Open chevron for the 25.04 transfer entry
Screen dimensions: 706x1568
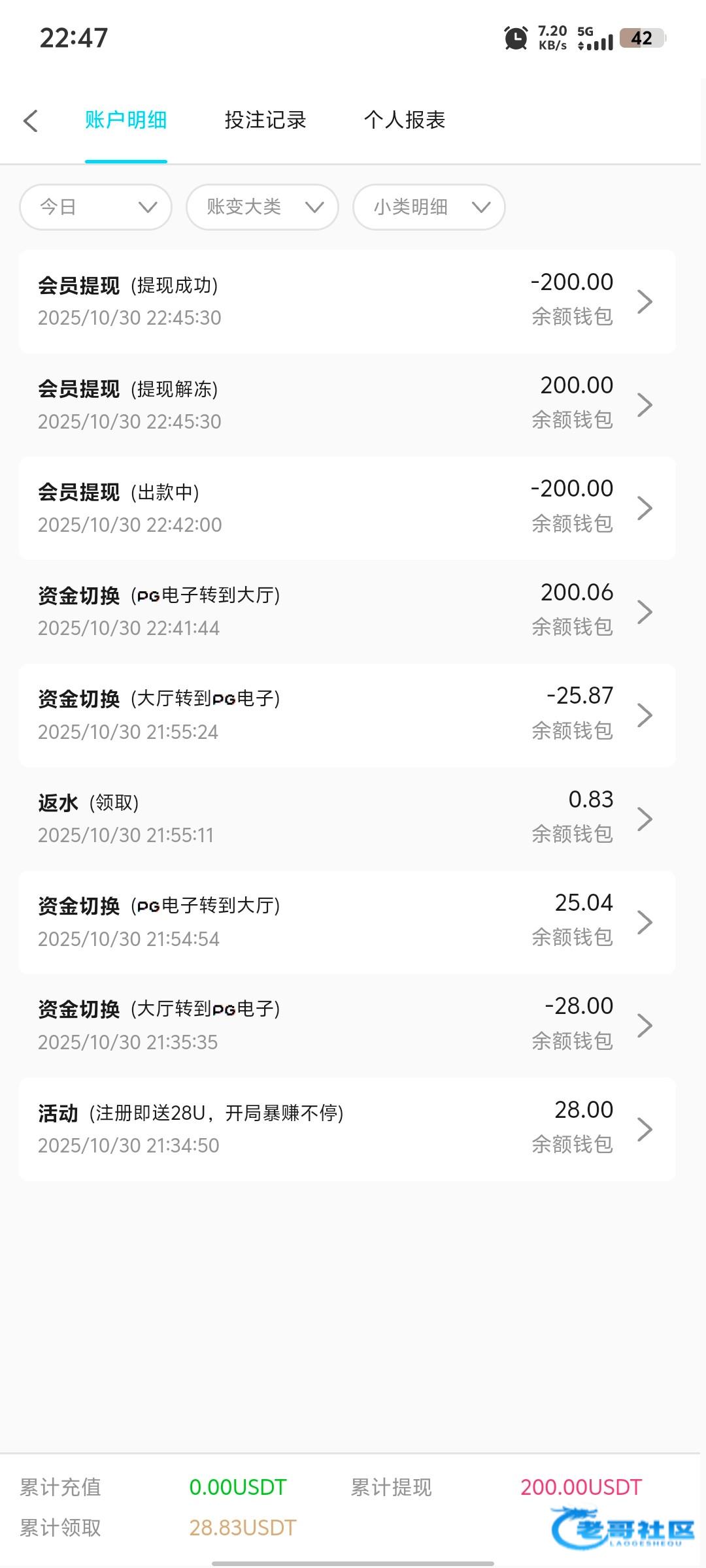(x=645, y=922)
